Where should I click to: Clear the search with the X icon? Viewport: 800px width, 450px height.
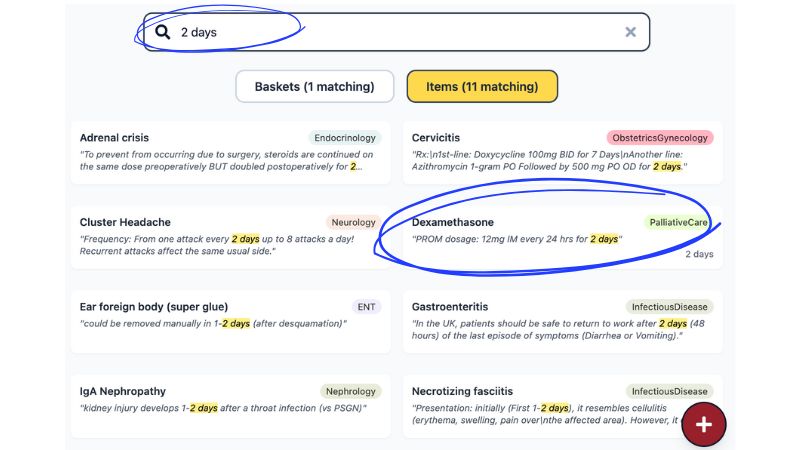coord(631,32)
